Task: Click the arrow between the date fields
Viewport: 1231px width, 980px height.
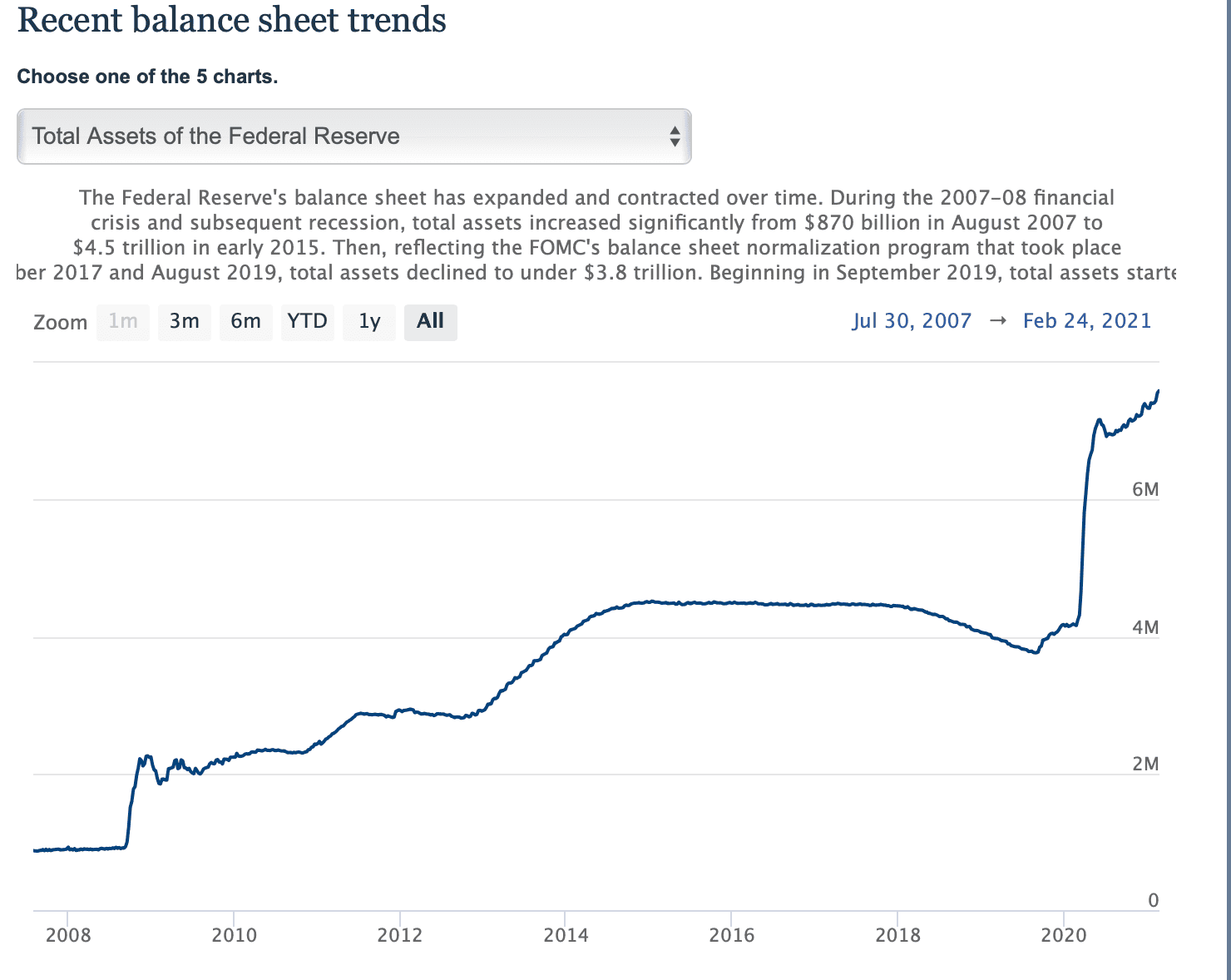Action: click(997, 320)
